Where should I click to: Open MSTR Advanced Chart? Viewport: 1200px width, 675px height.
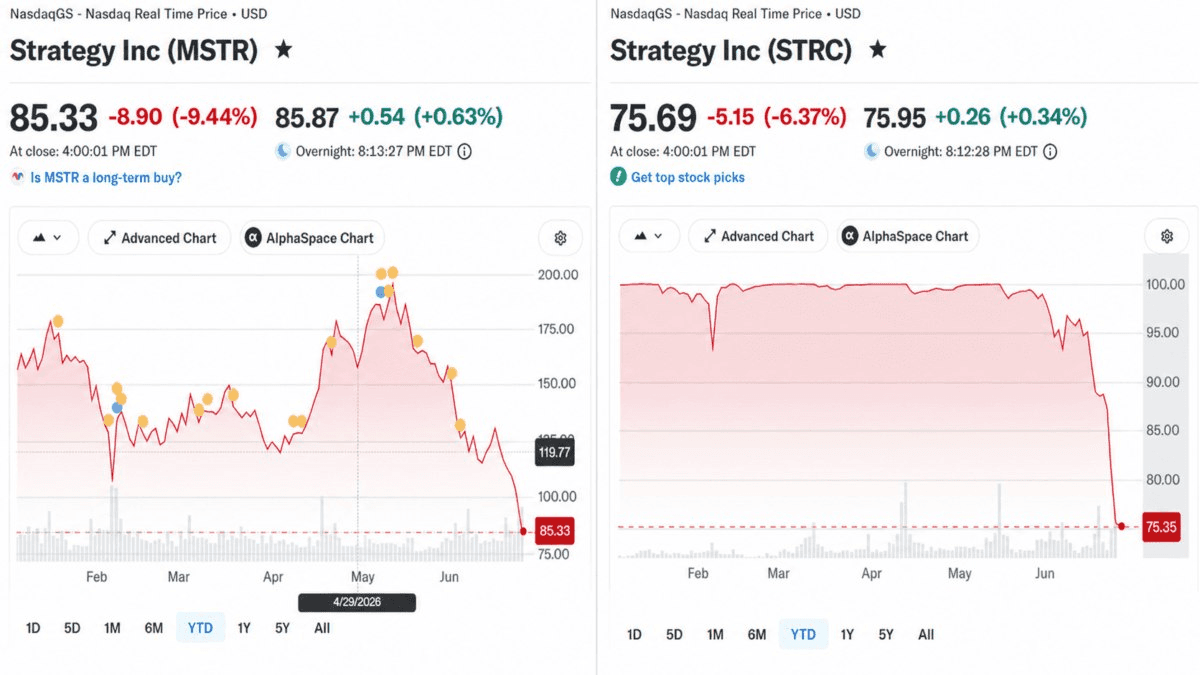159,238
